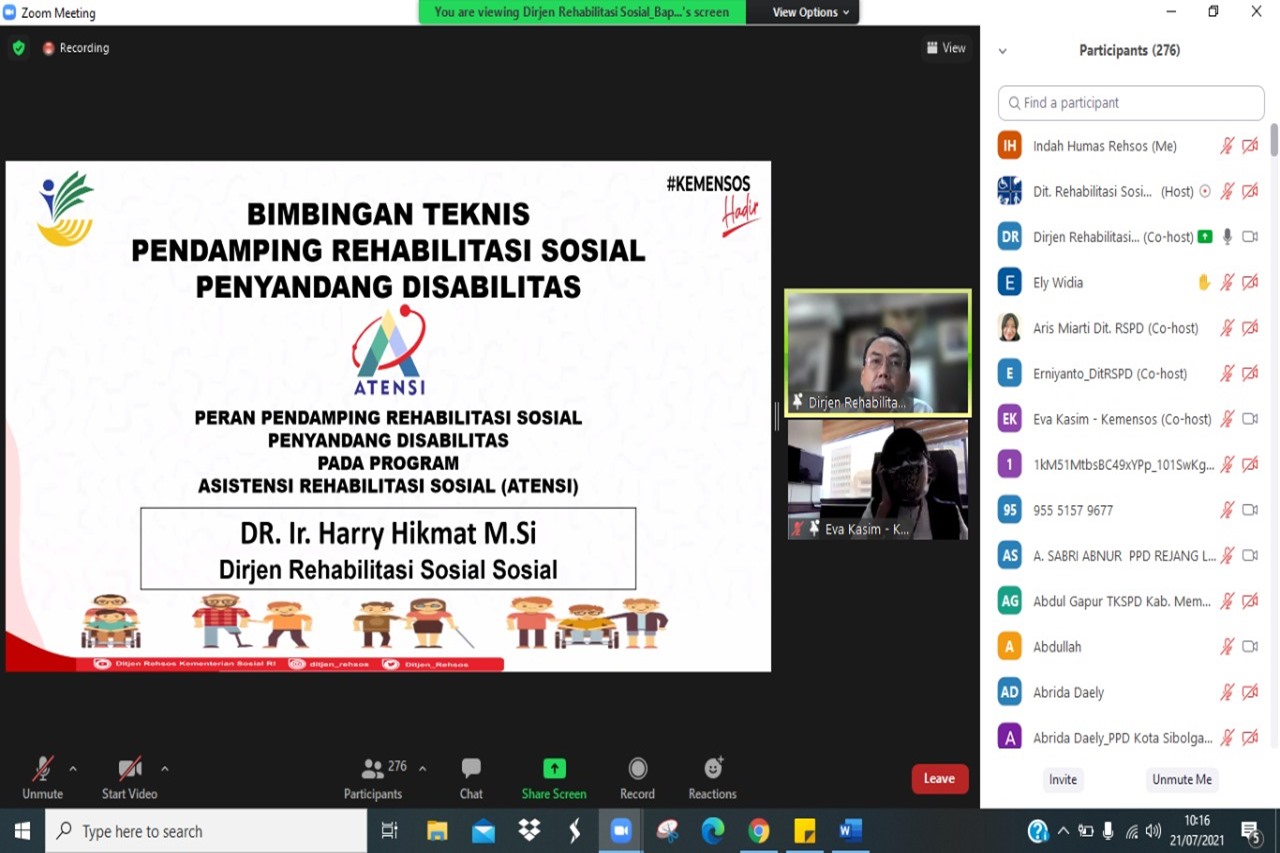The height and width of the screenshot is (853, 1280).
Task: Open the Reactions menu
Action: [x=712, y=778]
